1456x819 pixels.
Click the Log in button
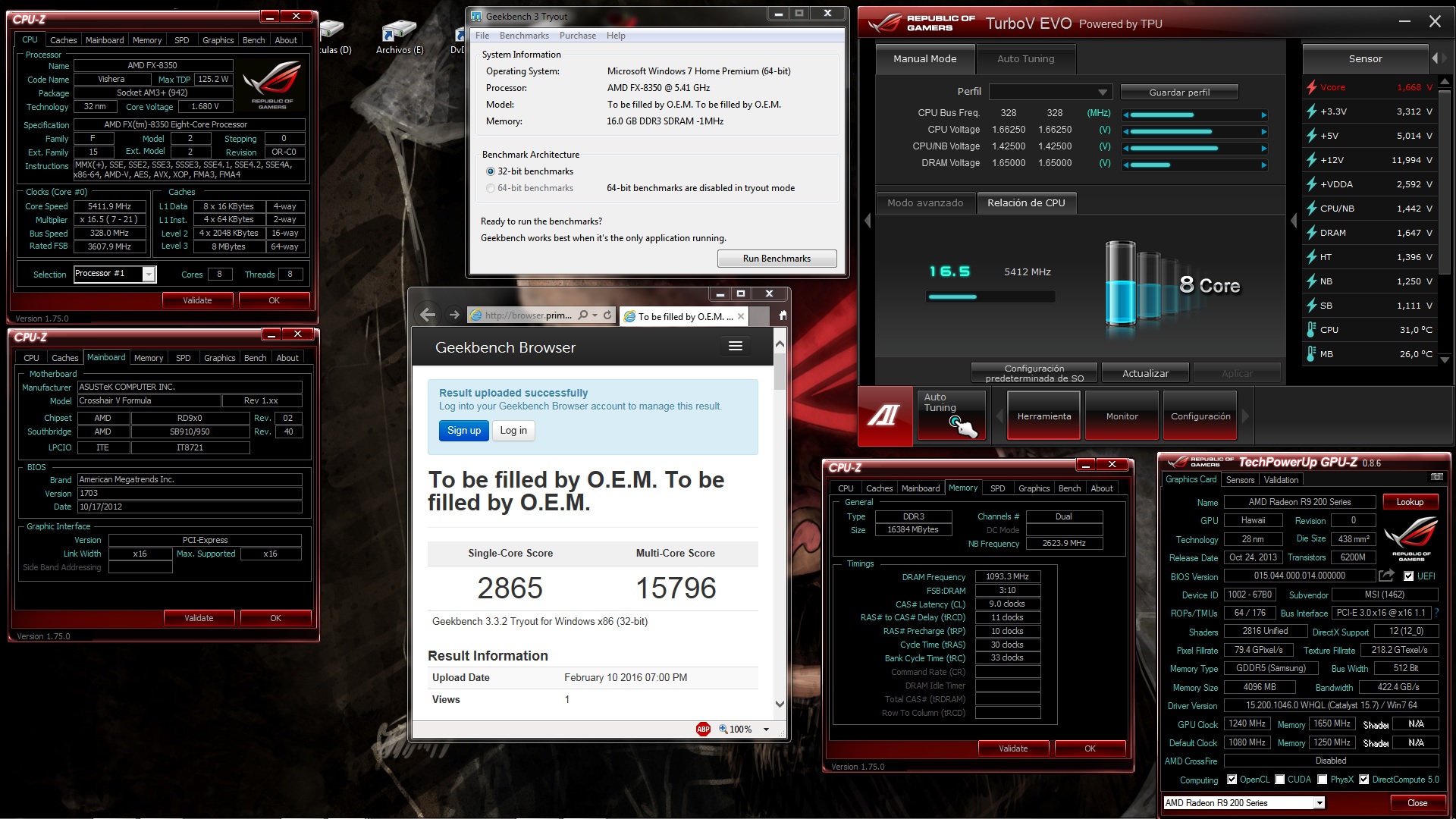click(x=513, y=431)
